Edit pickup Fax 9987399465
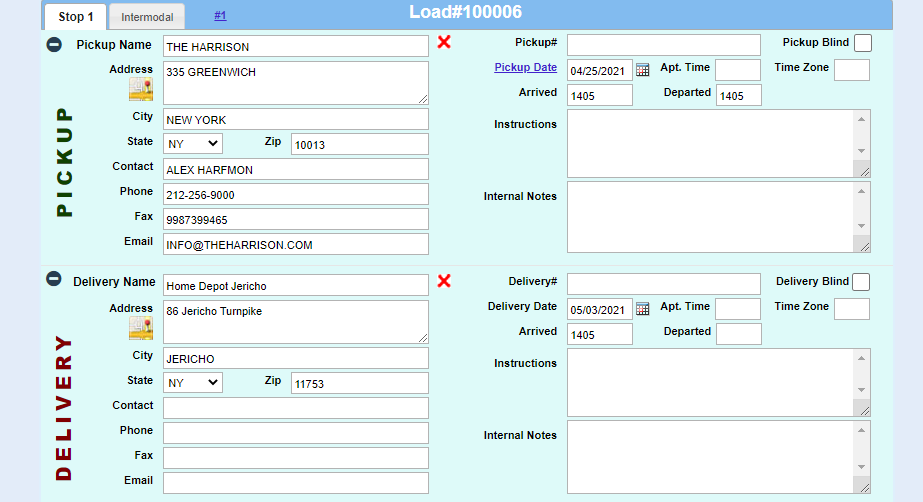Image resolution: width=923 pixels, height=502 pixels. (x=296, y=220)
